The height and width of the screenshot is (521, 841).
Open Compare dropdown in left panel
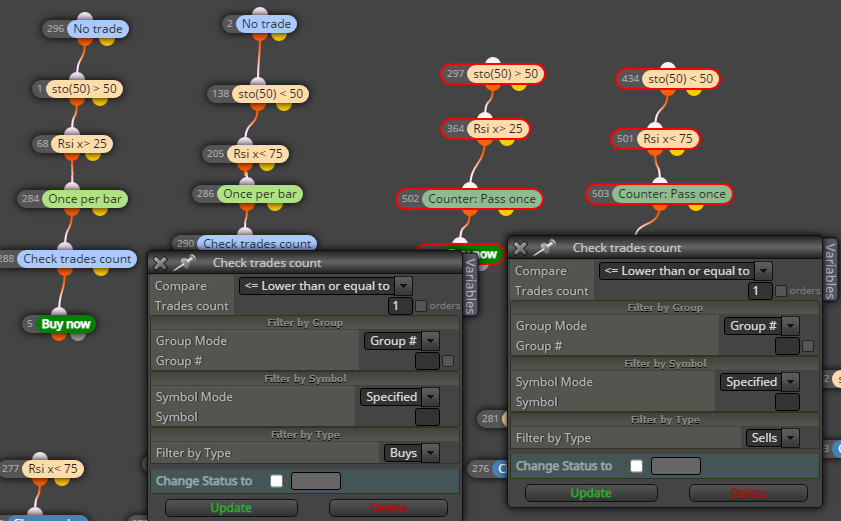(x=326, y=286)
